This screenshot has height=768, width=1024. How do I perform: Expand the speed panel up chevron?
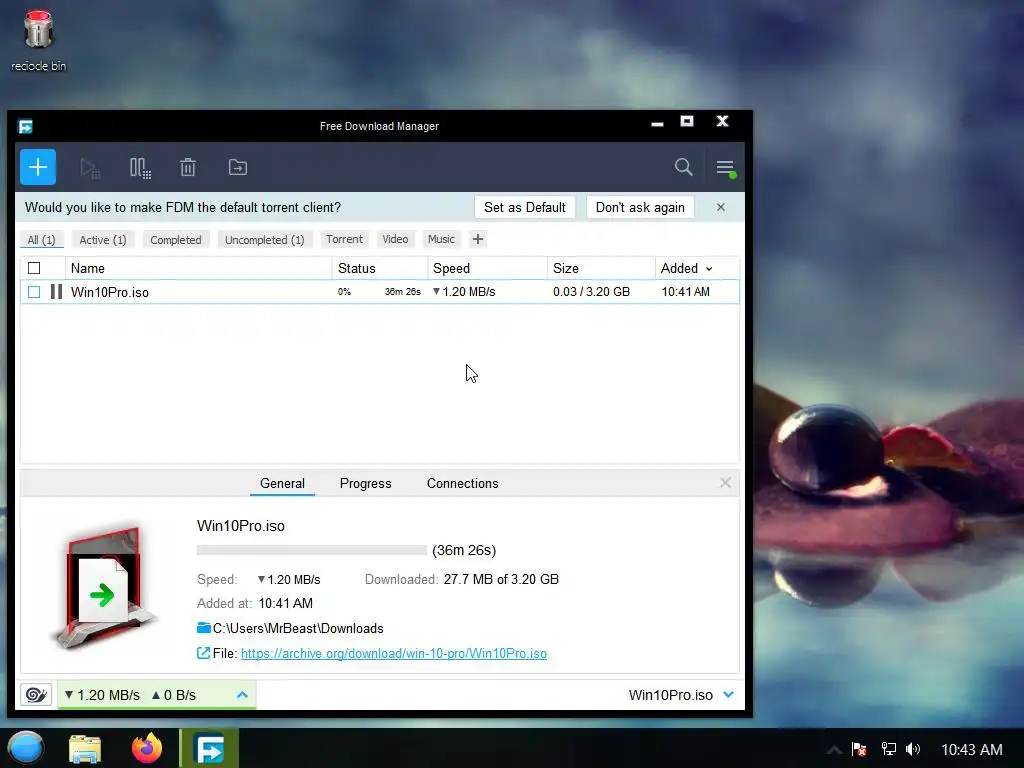(242, 695)
